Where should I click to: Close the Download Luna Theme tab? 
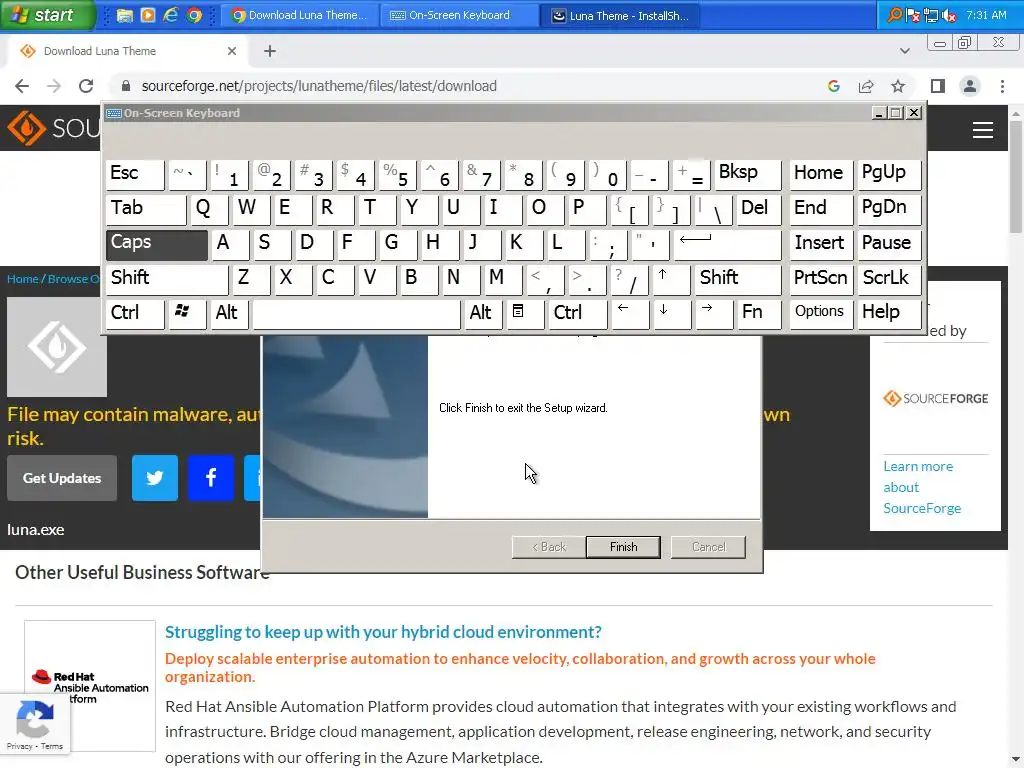232,51
